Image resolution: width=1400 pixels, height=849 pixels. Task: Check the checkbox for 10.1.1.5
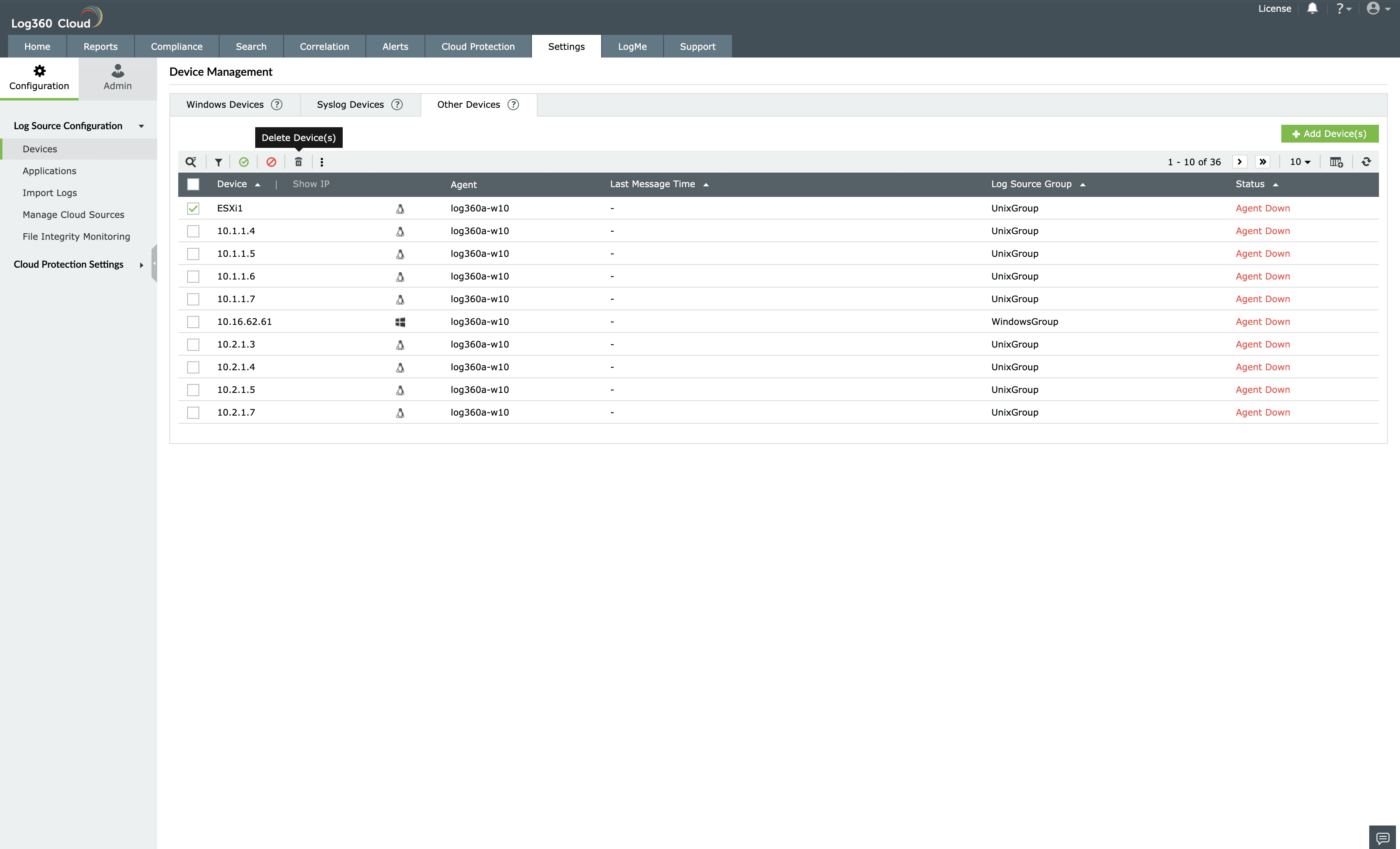tap(193, 254)
